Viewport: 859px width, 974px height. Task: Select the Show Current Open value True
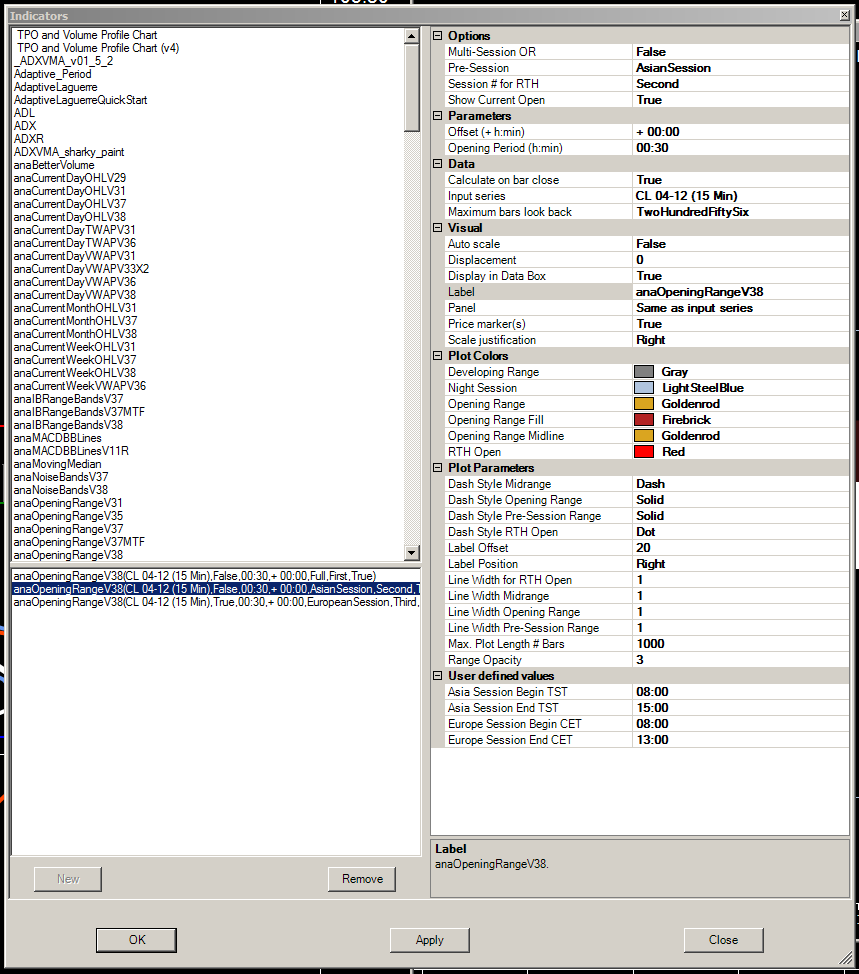pos(740,100)
